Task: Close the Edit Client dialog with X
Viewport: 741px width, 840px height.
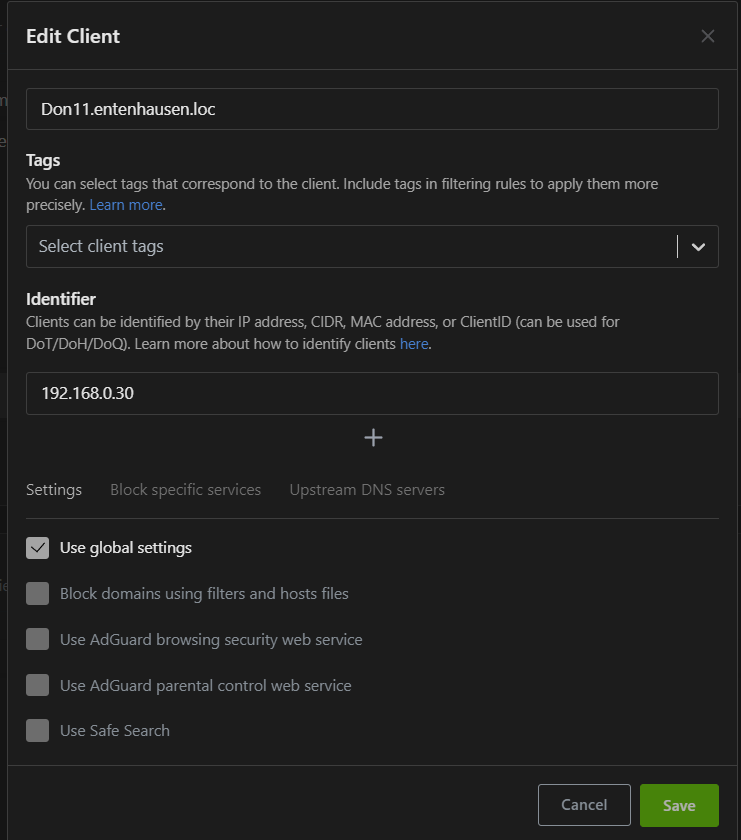Action: point(708,36)
